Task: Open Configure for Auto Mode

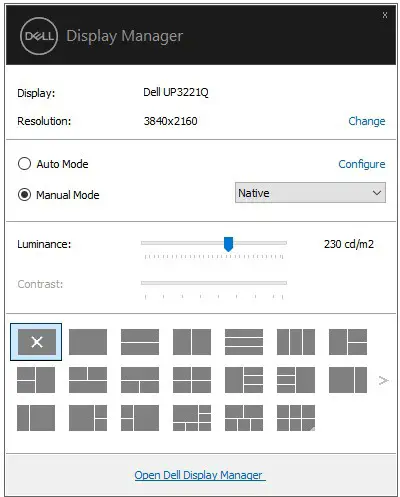Action: [x=362, y=164]
